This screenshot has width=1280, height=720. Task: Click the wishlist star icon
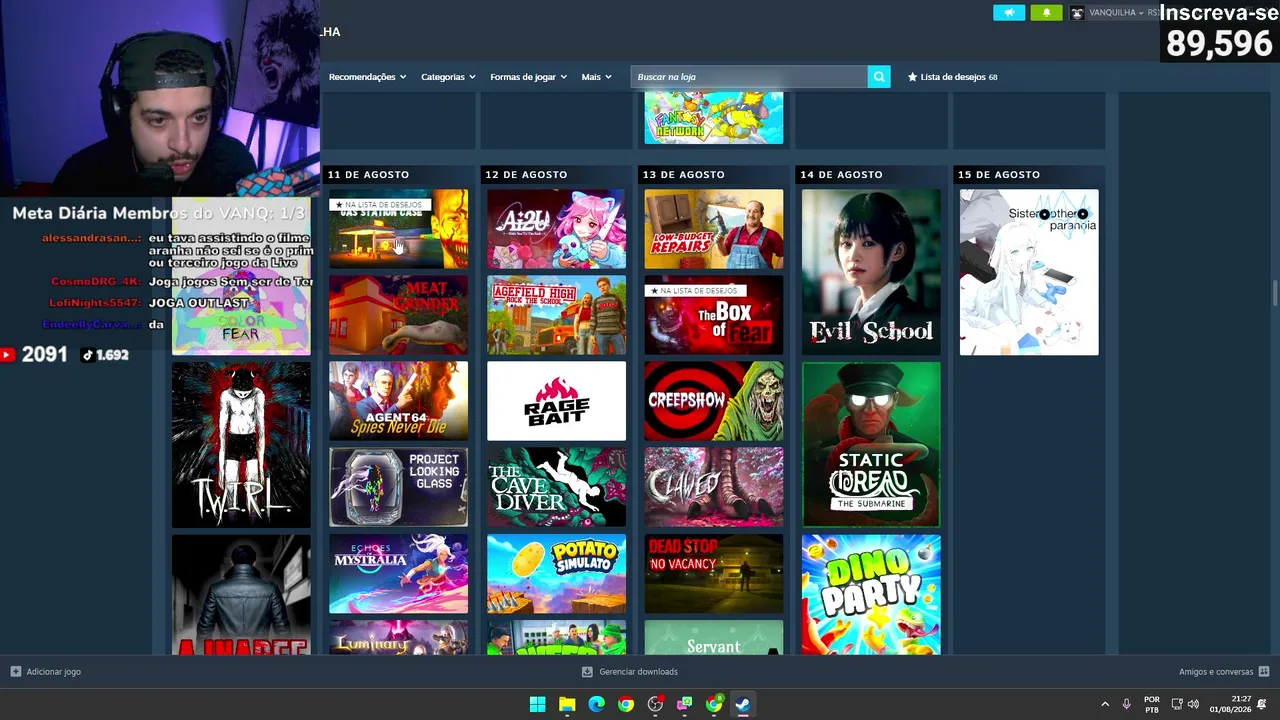pos(912,77)
